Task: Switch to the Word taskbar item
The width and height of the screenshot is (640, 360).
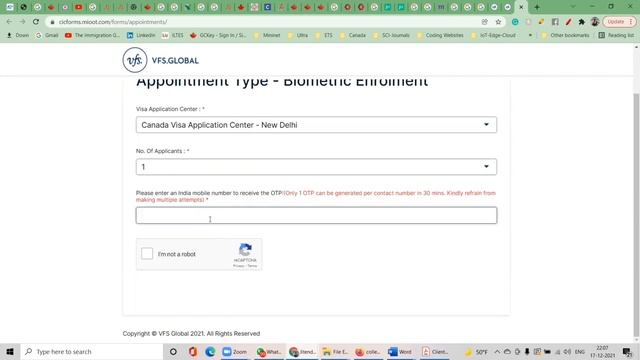Action: tap(400, 351)
